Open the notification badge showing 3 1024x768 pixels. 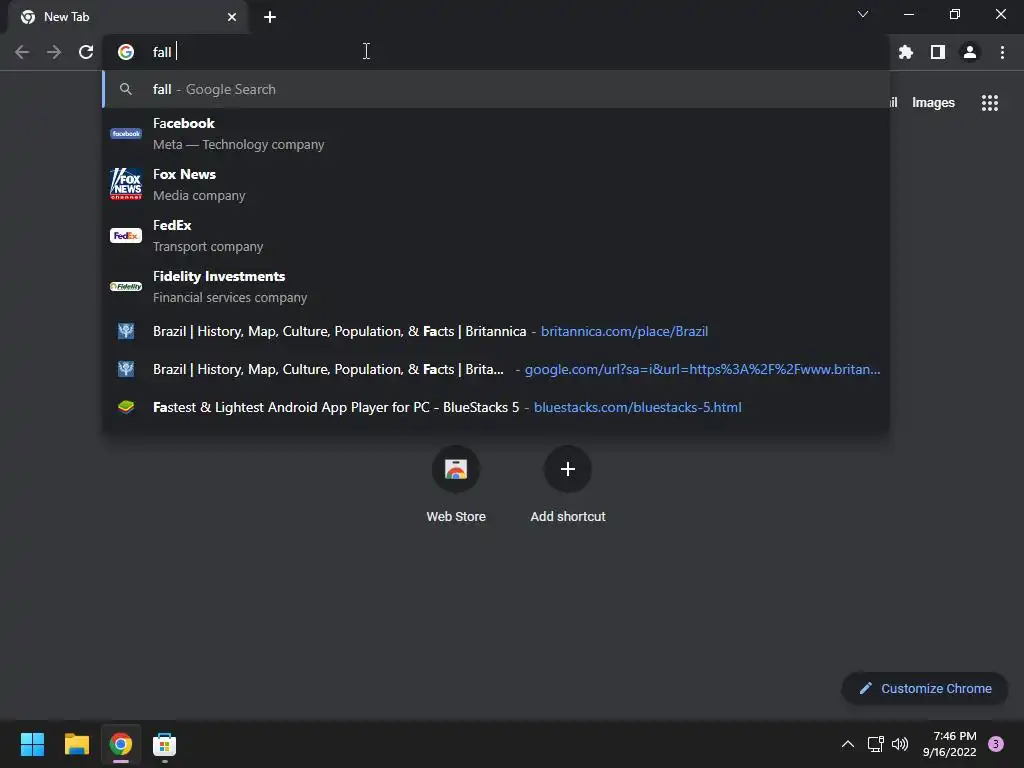tap(996, 744)
